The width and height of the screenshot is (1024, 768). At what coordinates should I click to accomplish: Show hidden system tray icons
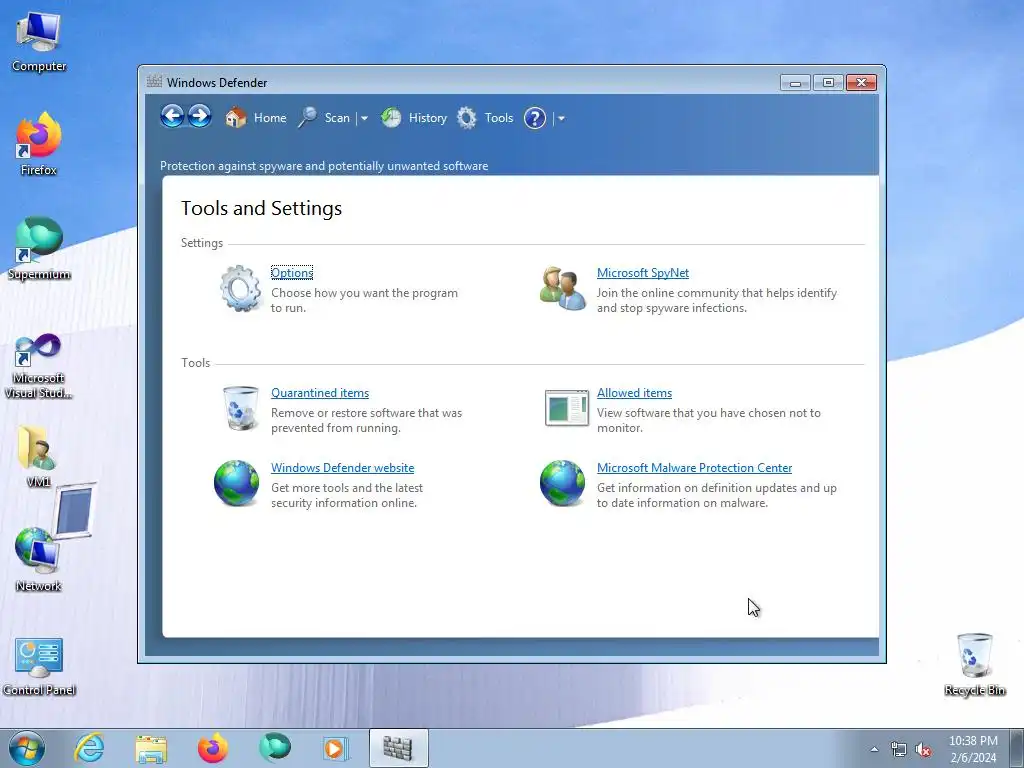coord(874,749)
